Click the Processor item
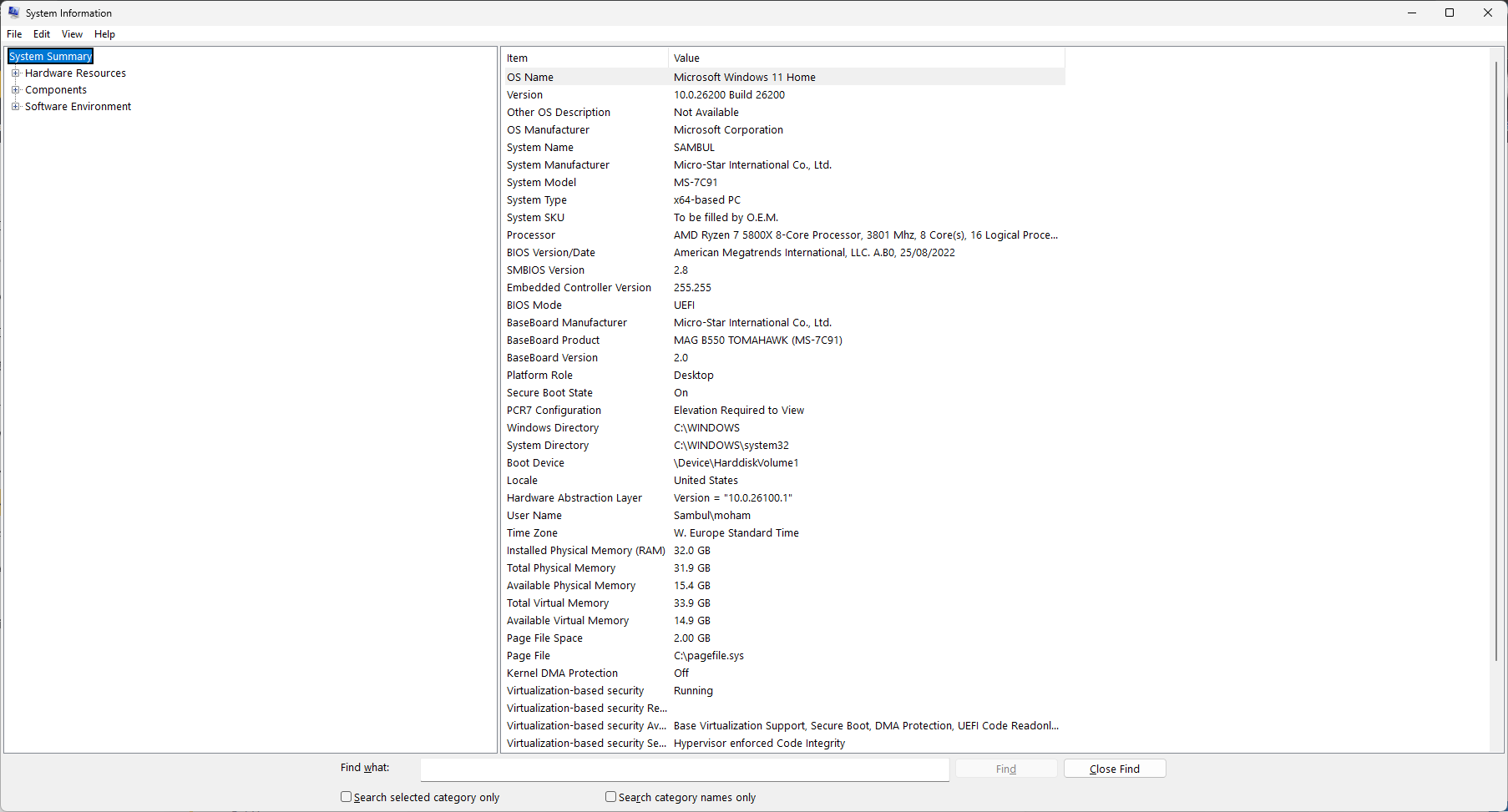Image resolution: width=1508 pixels, height=812 pixels. [x=531, y=235]
